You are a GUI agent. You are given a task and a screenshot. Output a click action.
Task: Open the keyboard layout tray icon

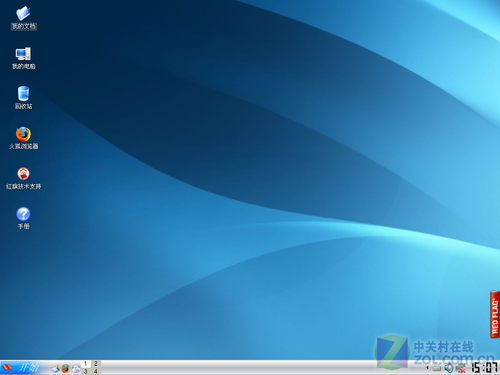point(437,368)
